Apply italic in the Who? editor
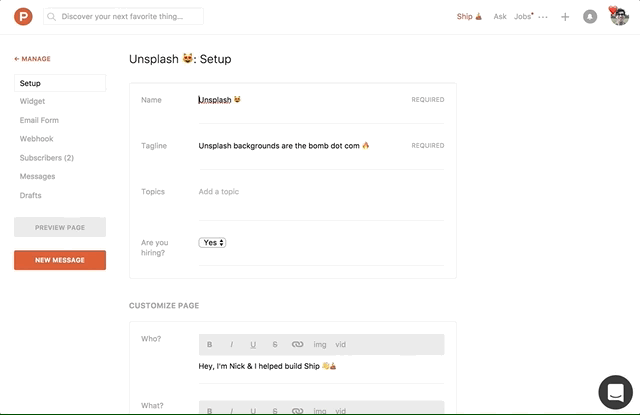The height and width of the screenshot is (415, 640). pos(231,344)
